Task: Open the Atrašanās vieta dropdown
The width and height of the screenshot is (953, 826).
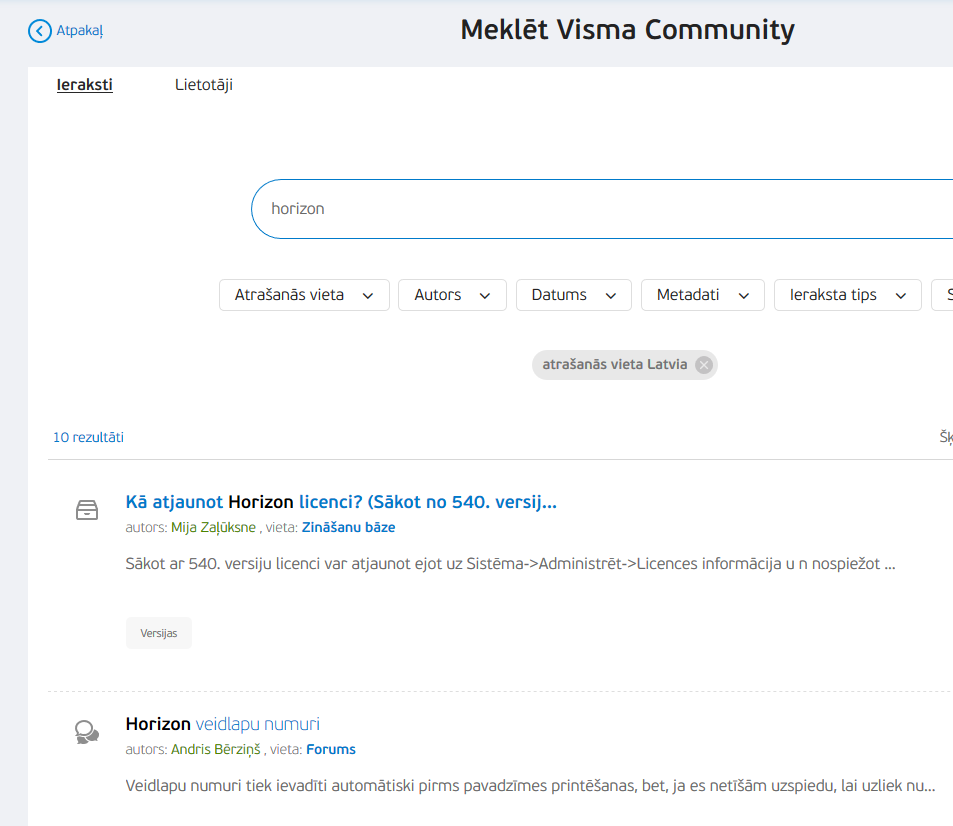Action: [x=304, y=295]
